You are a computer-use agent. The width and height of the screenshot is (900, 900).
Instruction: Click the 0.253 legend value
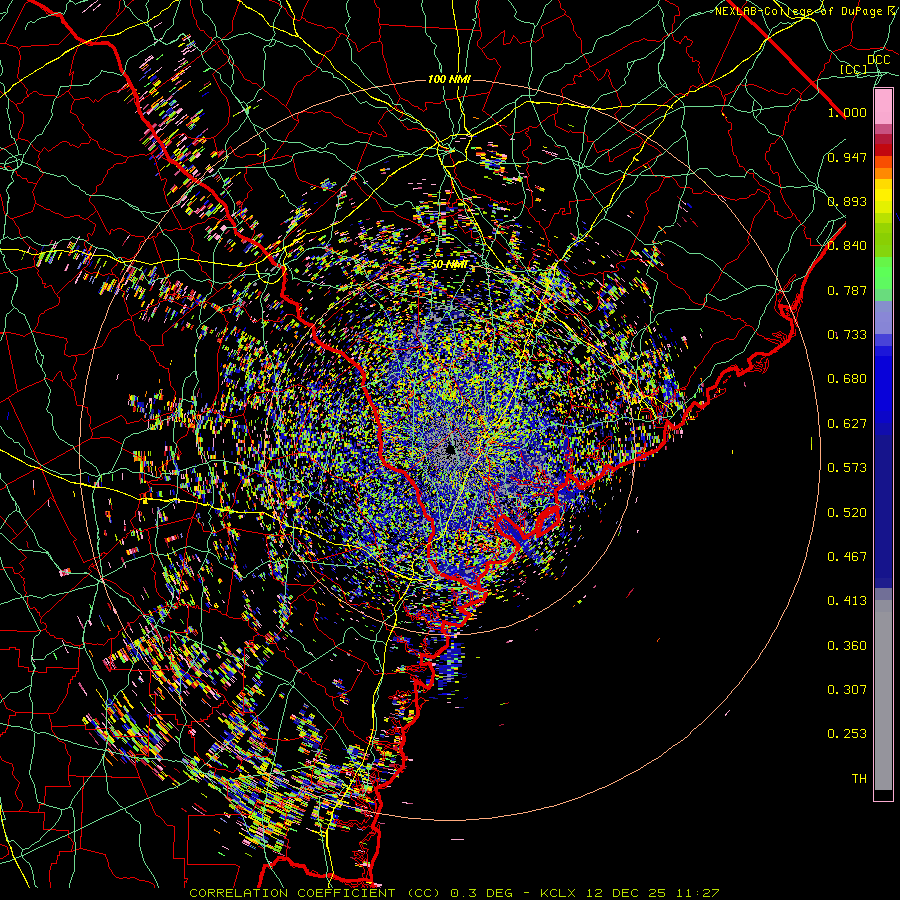(847, 734)
